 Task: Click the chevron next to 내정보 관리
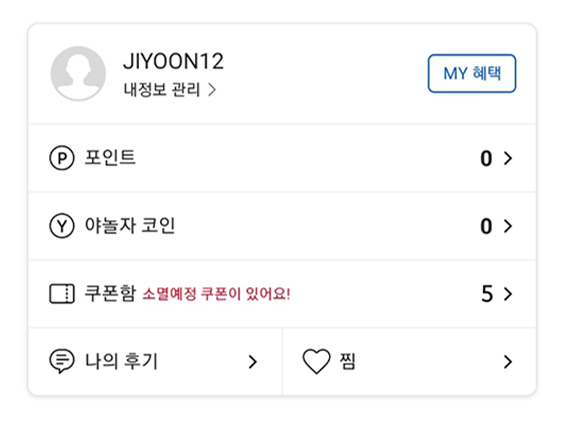(212, 90)
